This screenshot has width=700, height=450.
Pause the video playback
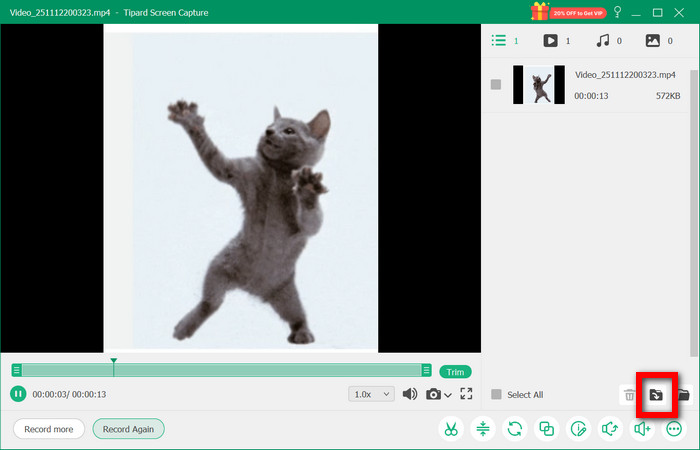coord(18,394)
